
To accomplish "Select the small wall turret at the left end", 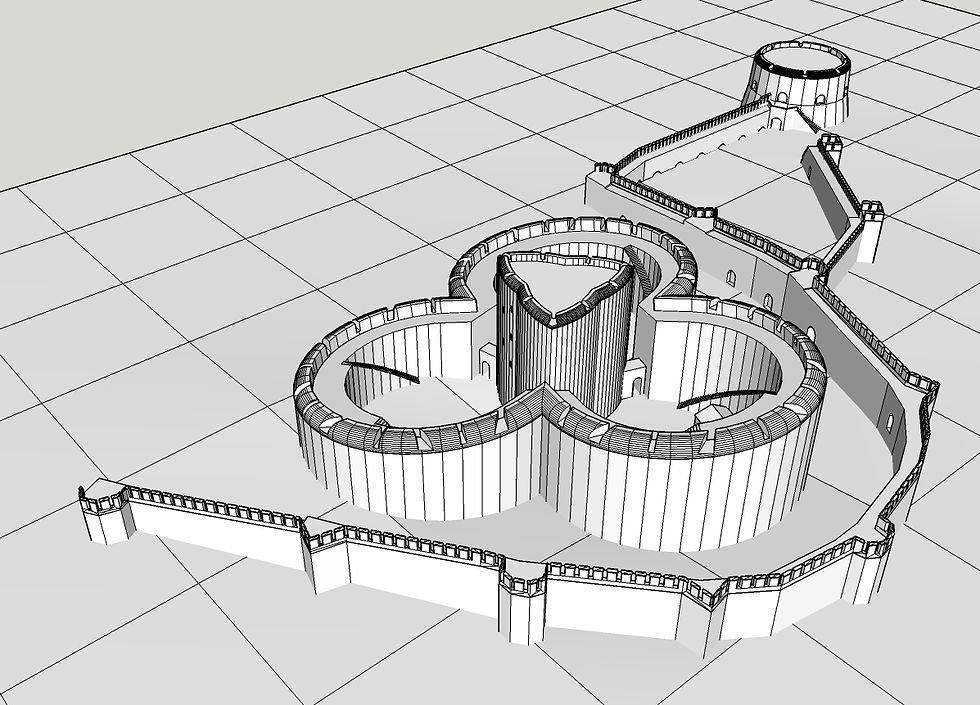I will click(x=105, y=511).
